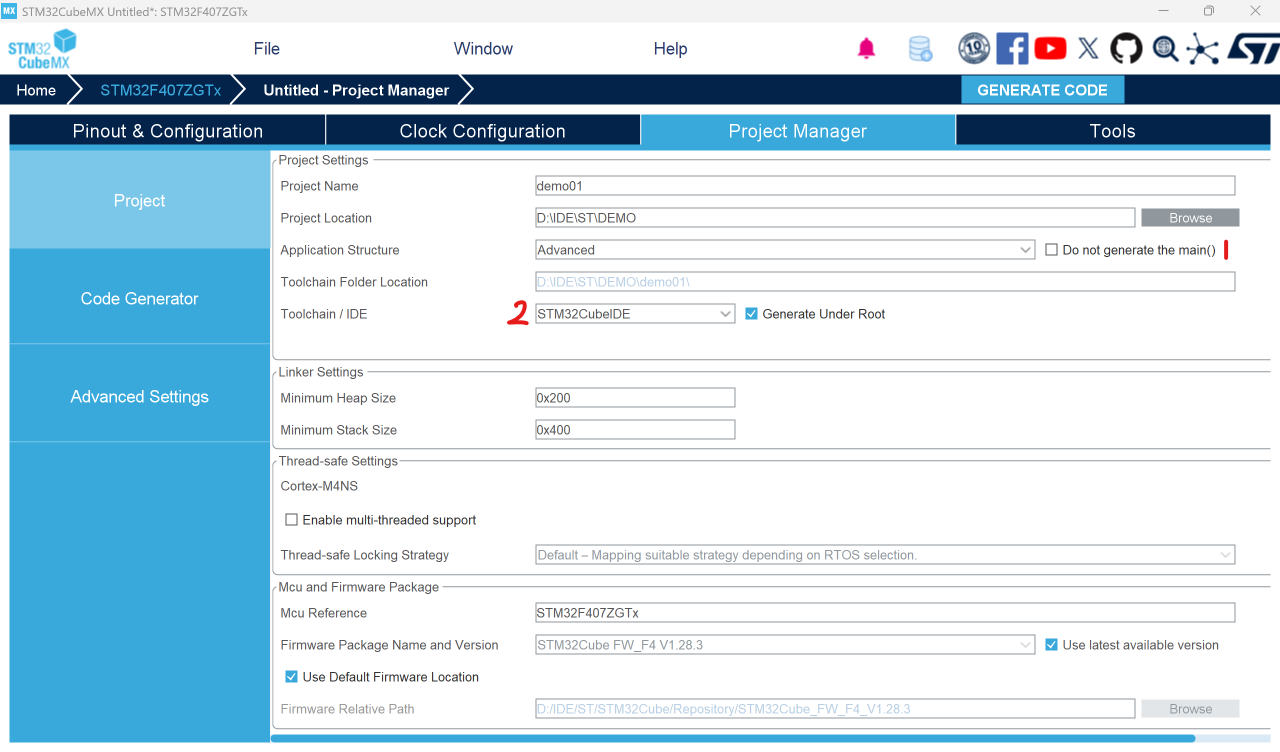Click the Thread-safe Settings group label
The image size is (1280, 752).
[338, 461]
